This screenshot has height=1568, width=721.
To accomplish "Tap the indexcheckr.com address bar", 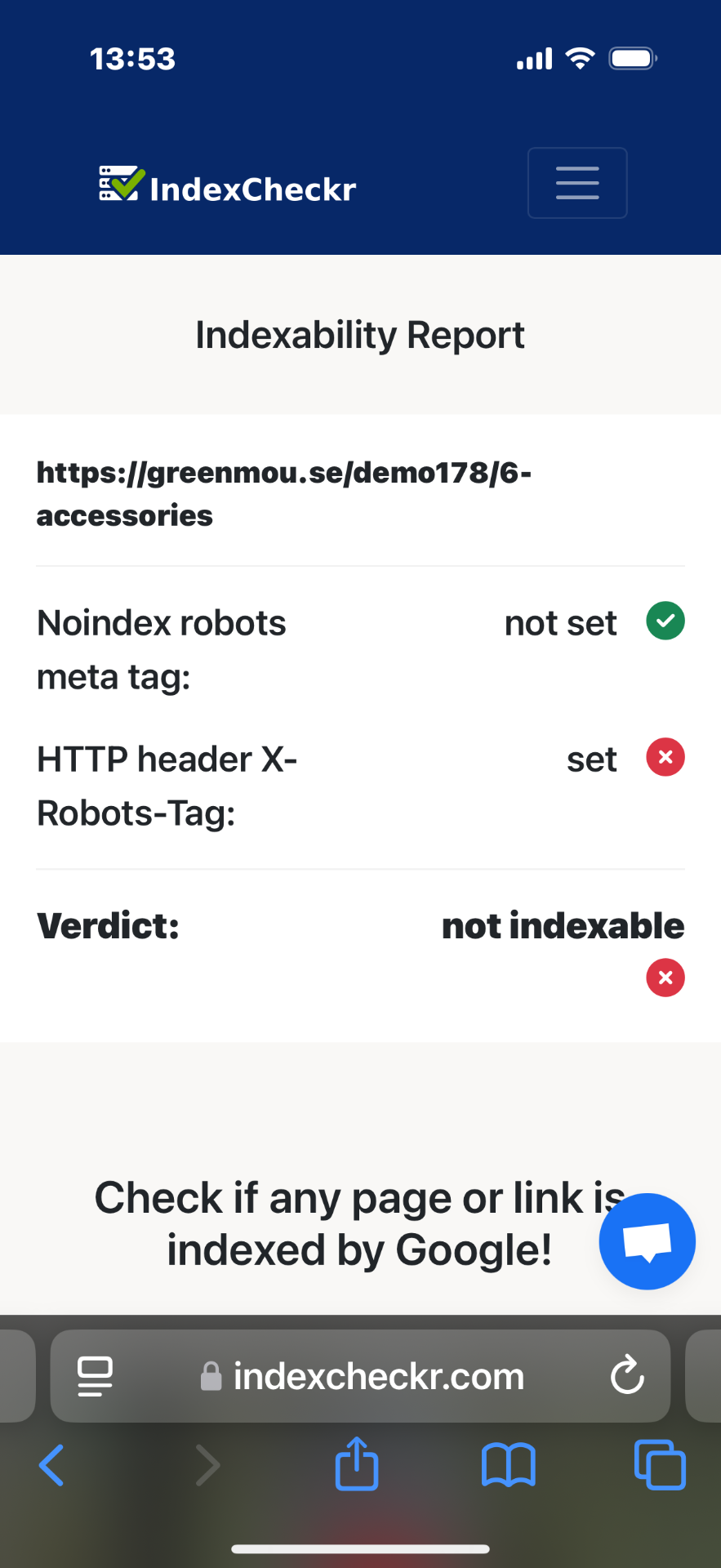I will [360, 1376].
